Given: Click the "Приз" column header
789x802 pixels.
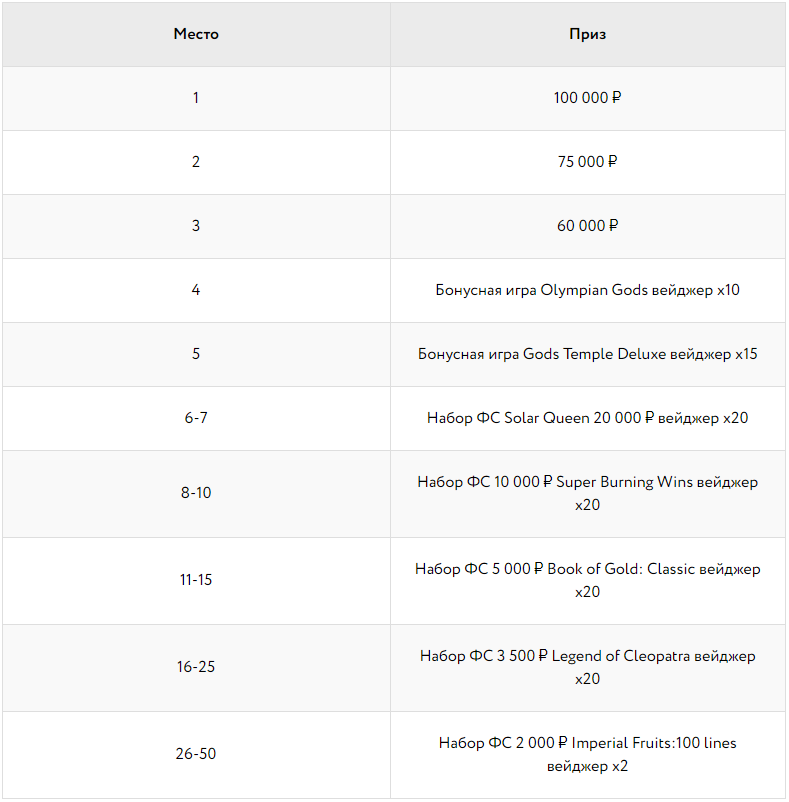Looking at the screenshot, I should tap(588, 34).
